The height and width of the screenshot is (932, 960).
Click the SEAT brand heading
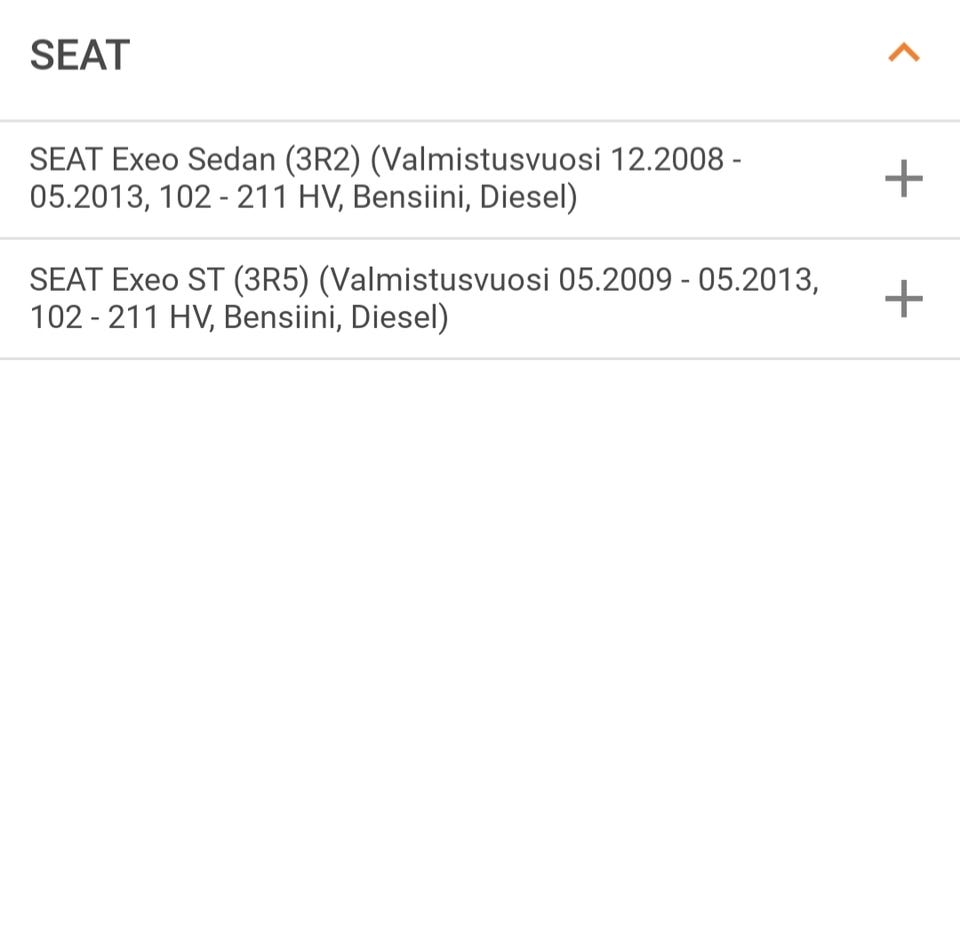[80, 55]
